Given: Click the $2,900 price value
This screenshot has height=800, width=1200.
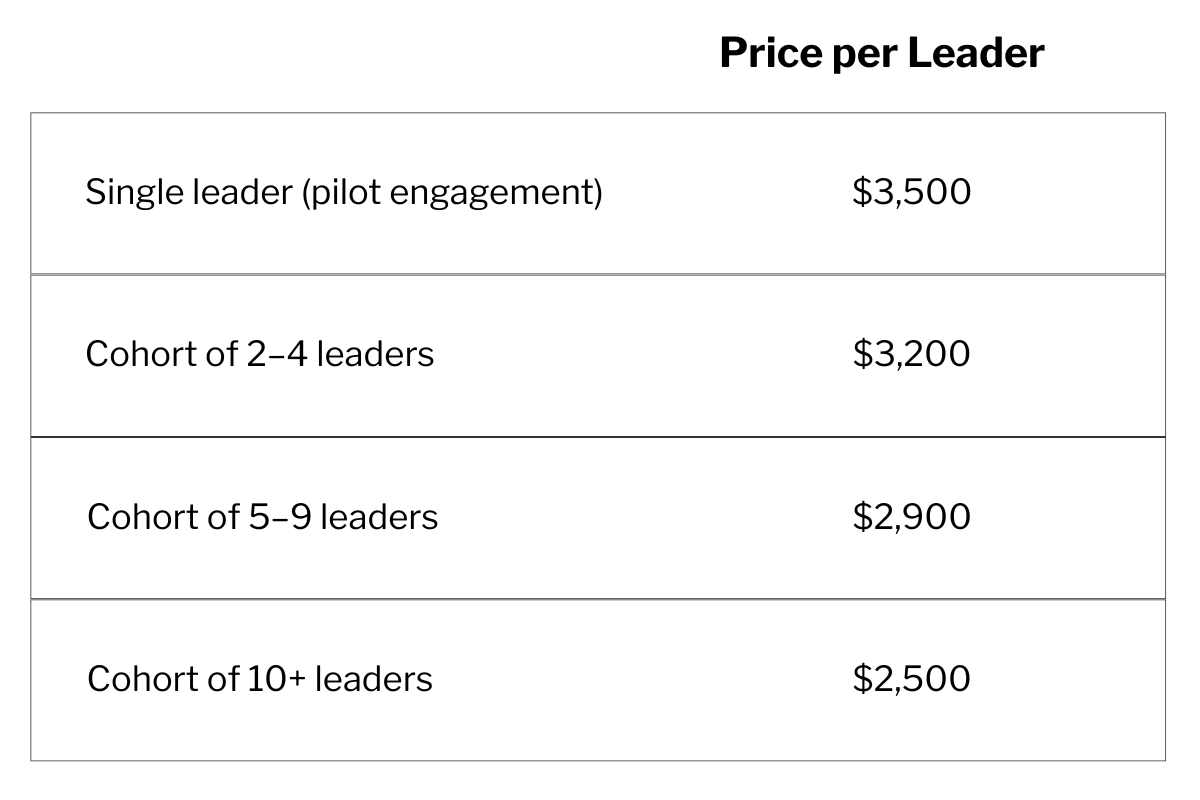Looking at the screenshot, I should pos(911,517).
